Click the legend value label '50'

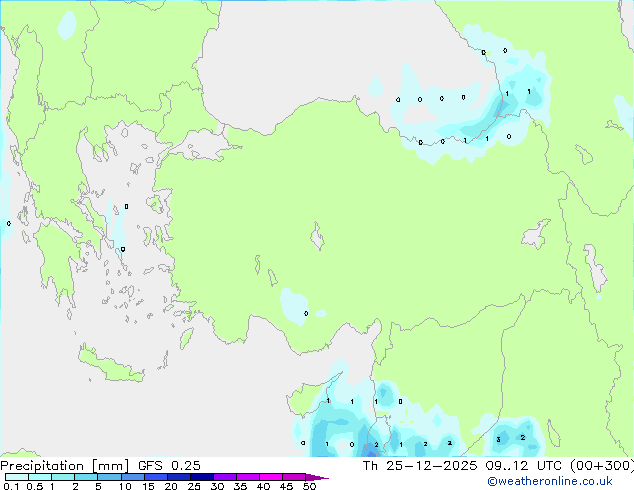[x=309, y=486]
